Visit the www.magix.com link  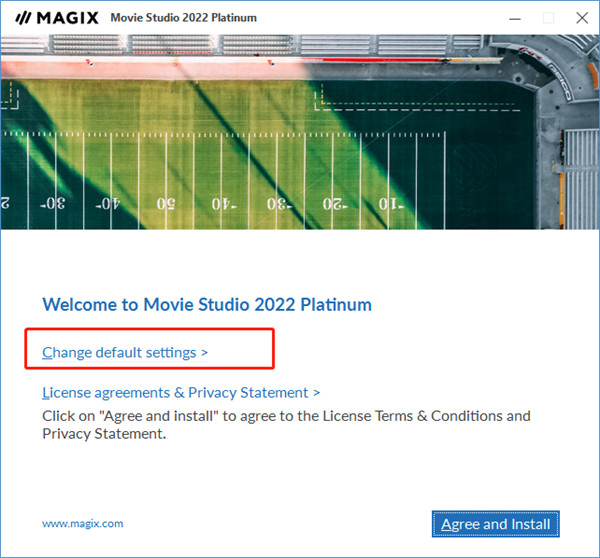(83, 523)
